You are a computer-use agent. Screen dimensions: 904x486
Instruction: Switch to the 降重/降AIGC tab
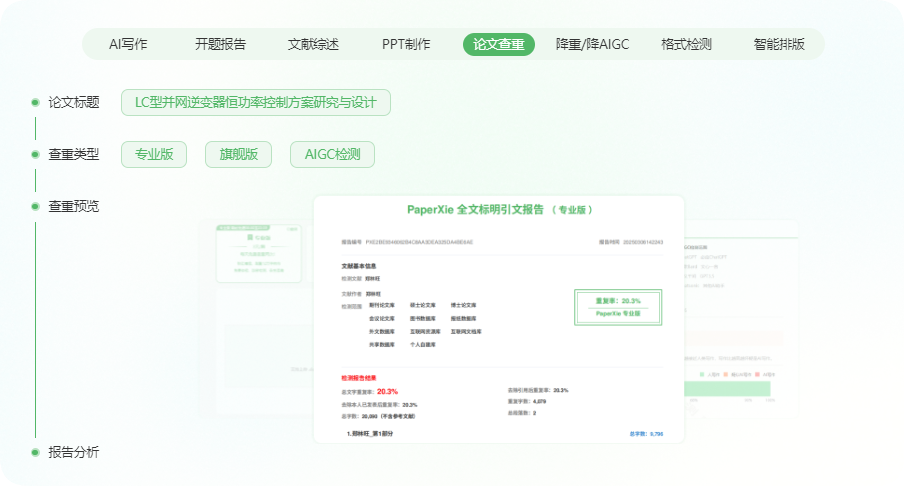591,44
